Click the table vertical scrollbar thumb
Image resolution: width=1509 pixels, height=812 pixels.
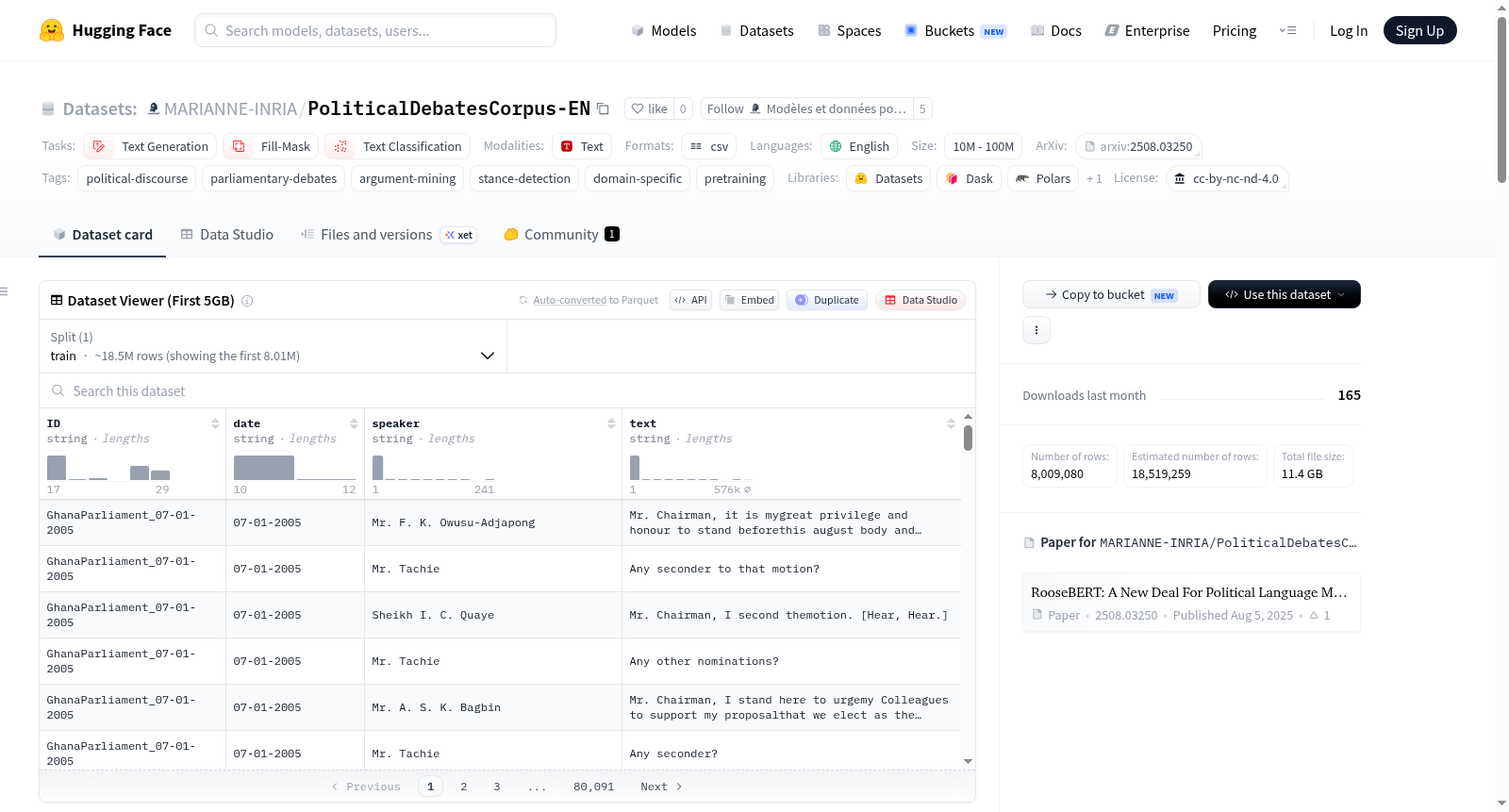click(968, 438)
